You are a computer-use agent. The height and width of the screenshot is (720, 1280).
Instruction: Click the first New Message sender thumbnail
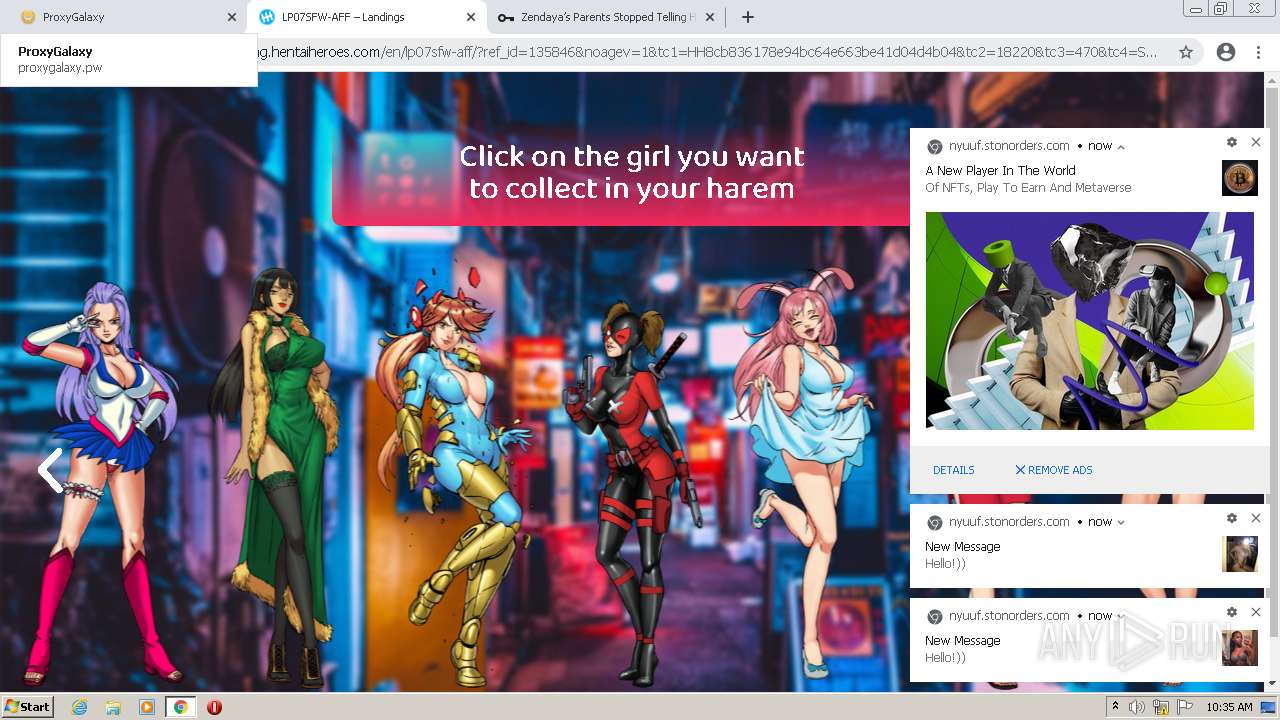[x=1240, y=554]
